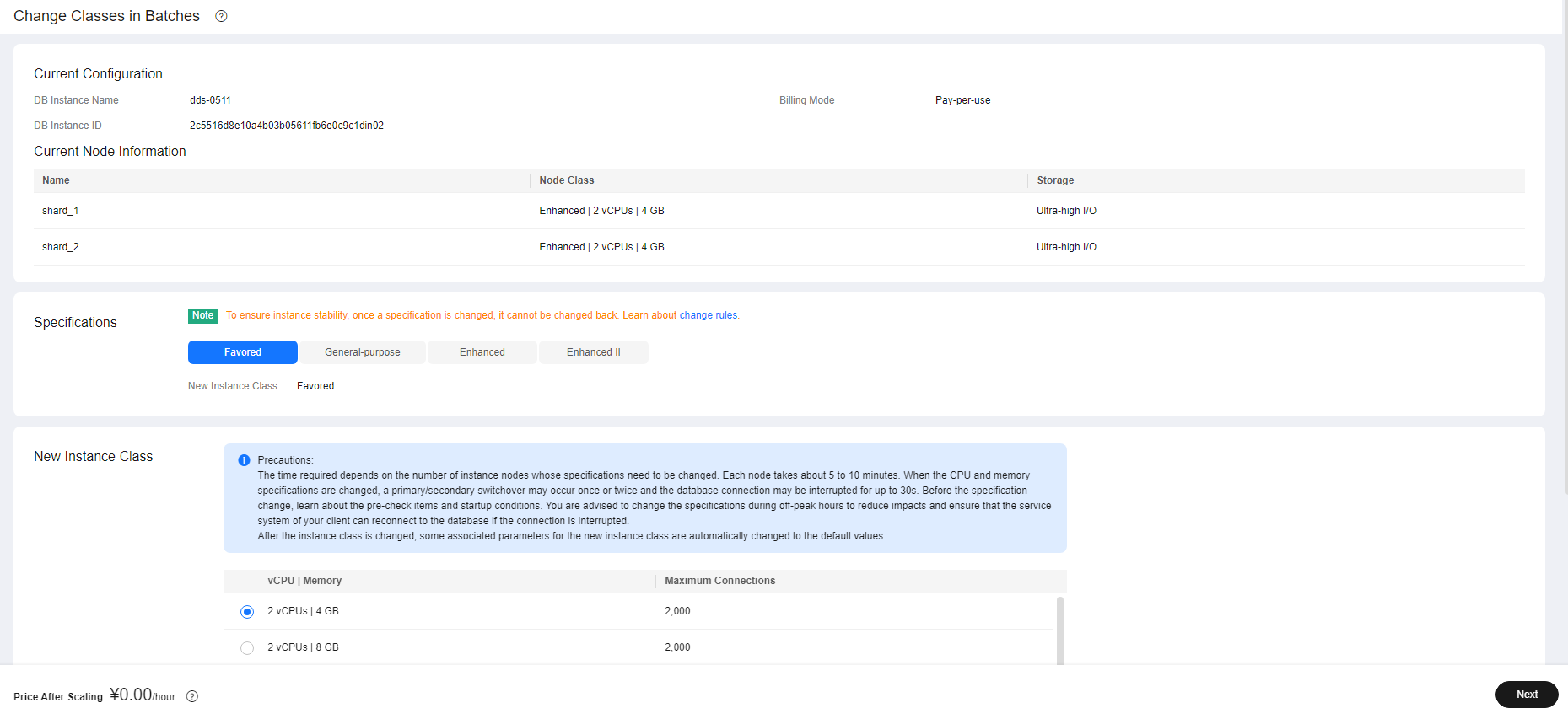This screenshot has width=1568, height=719.
Task: Click the shard_2 row name
Action: pos(60,247)
